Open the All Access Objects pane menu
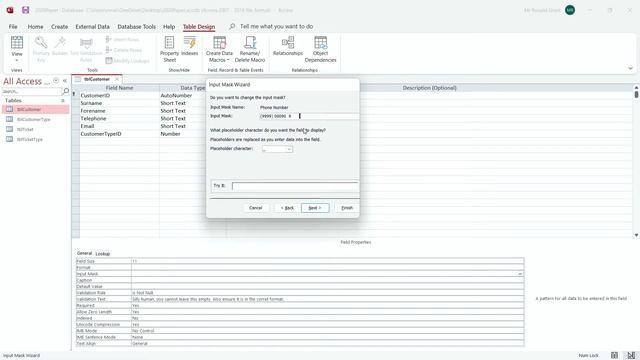The width and height of the screenshot is (640, 360). (x=56, y=81)
